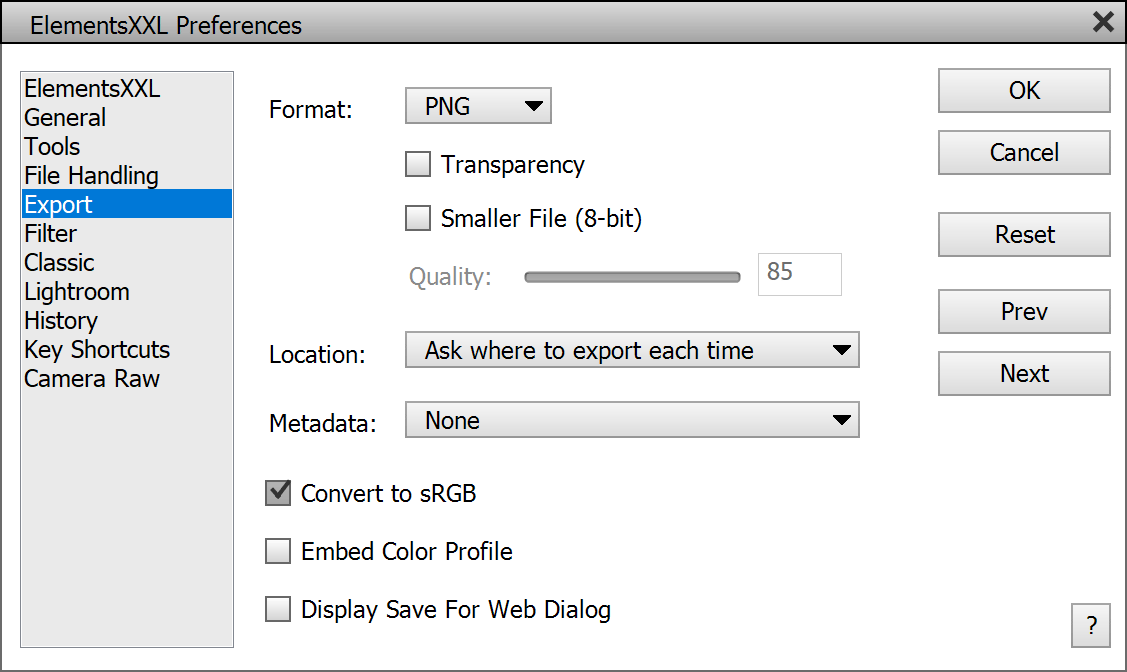Open the File Handling preferences section
Viewport: 1127px width, 672px height.
pyautogui.click(x=91, y=176)
